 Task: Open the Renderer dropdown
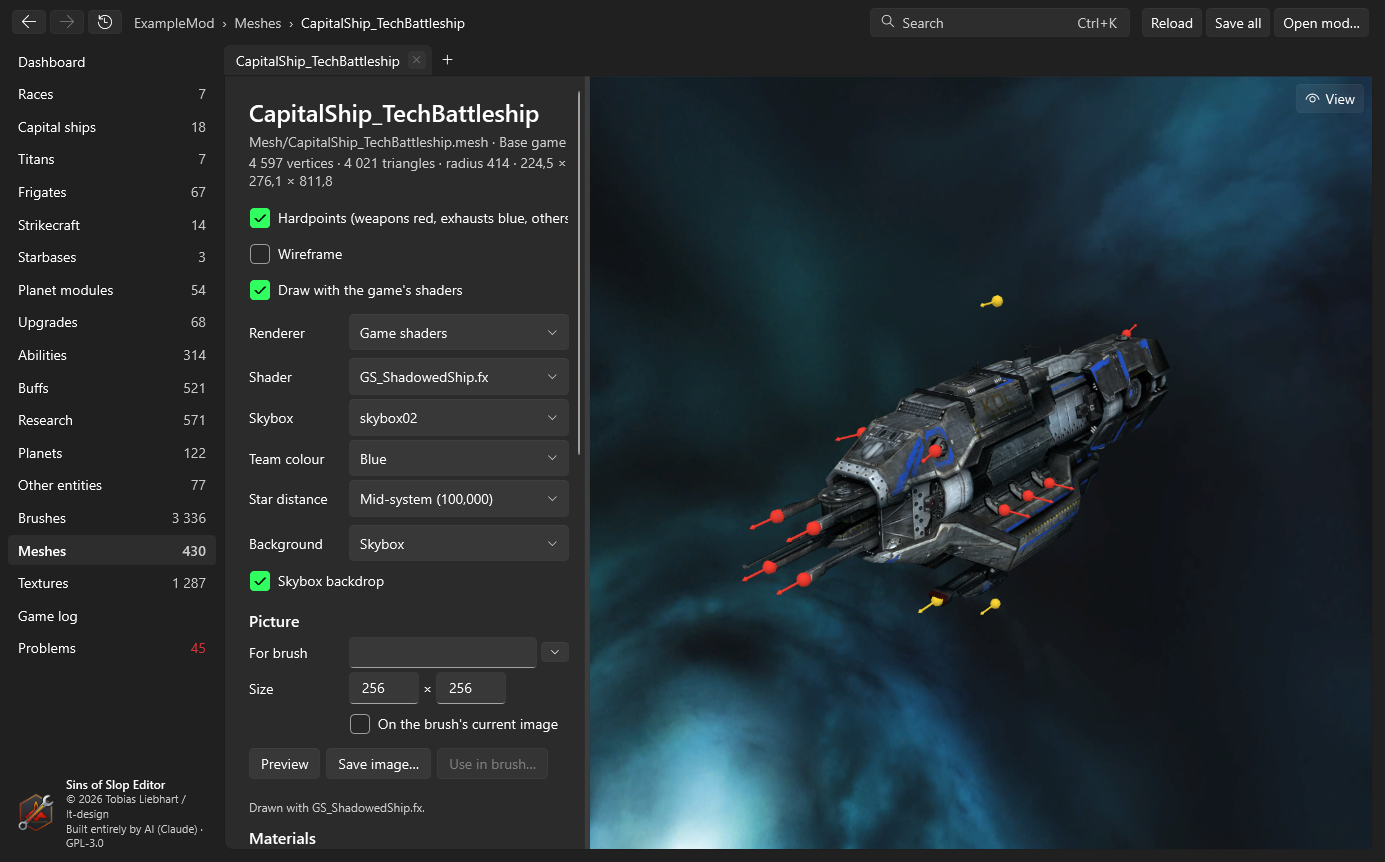pyautogui.click(x=458, y=333)
